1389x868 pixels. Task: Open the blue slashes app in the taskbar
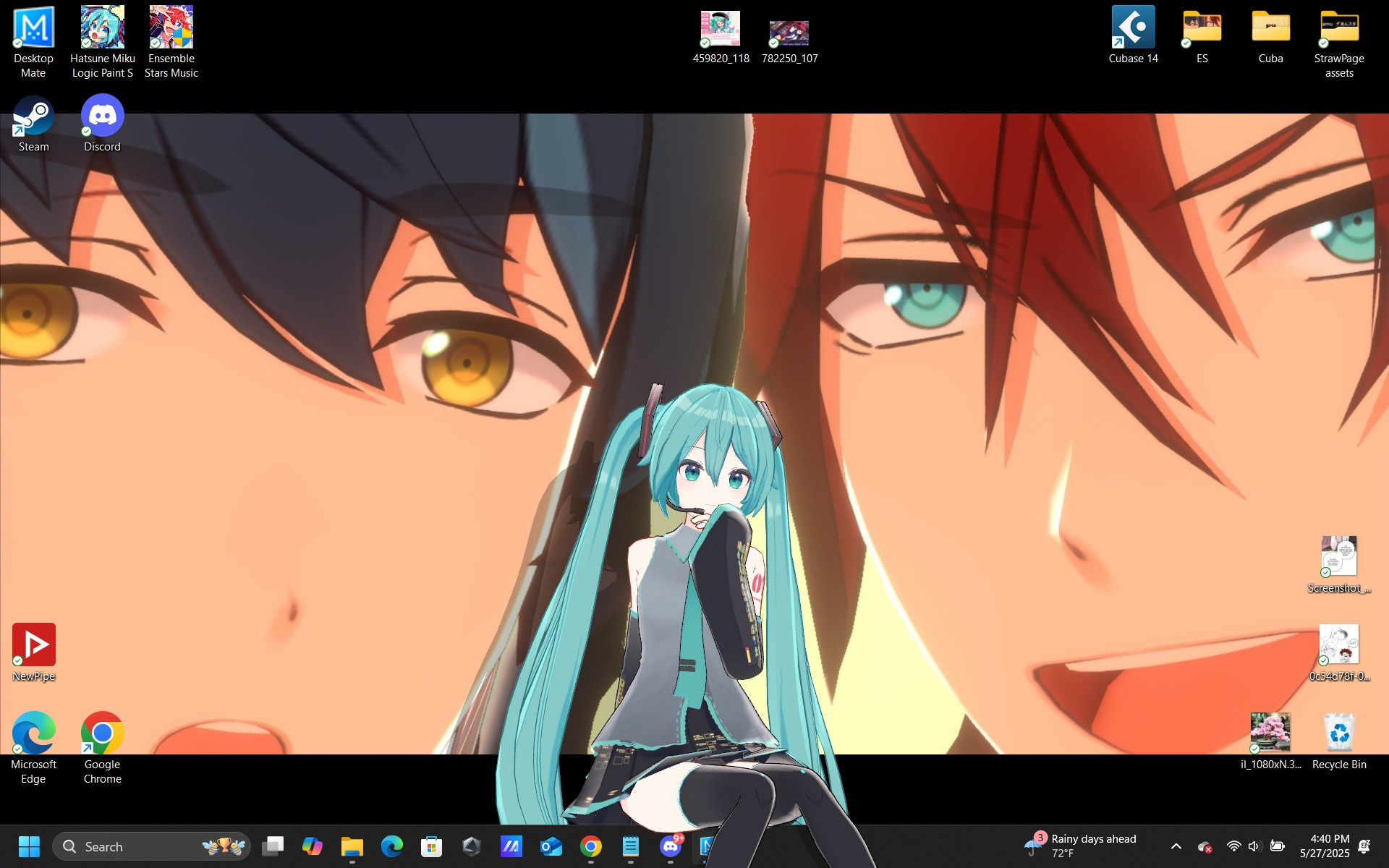(511, 846)
